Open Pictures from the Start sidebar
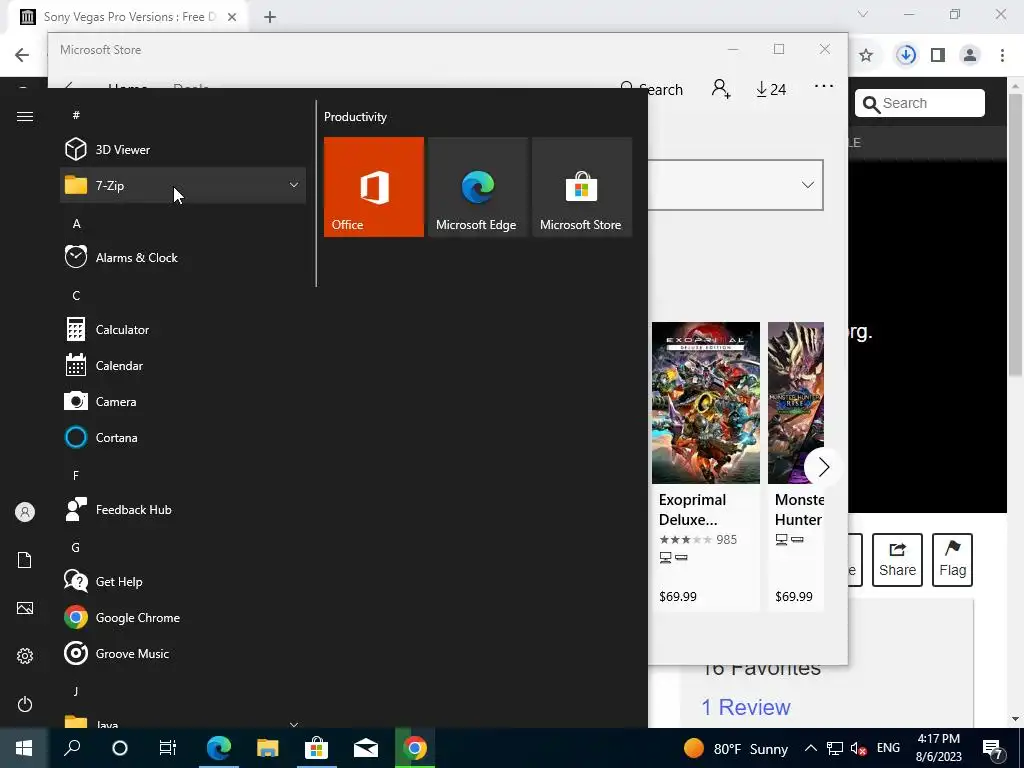Screen dimensions: 1024x768 click(x=25, y=608)
